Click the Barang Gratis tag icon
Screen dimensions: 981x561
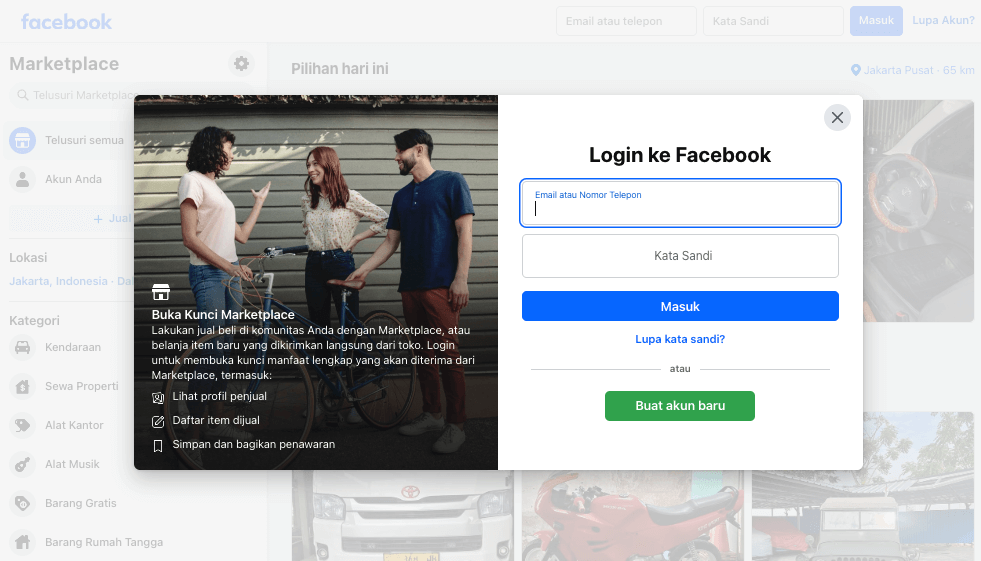tap(23, 503)
